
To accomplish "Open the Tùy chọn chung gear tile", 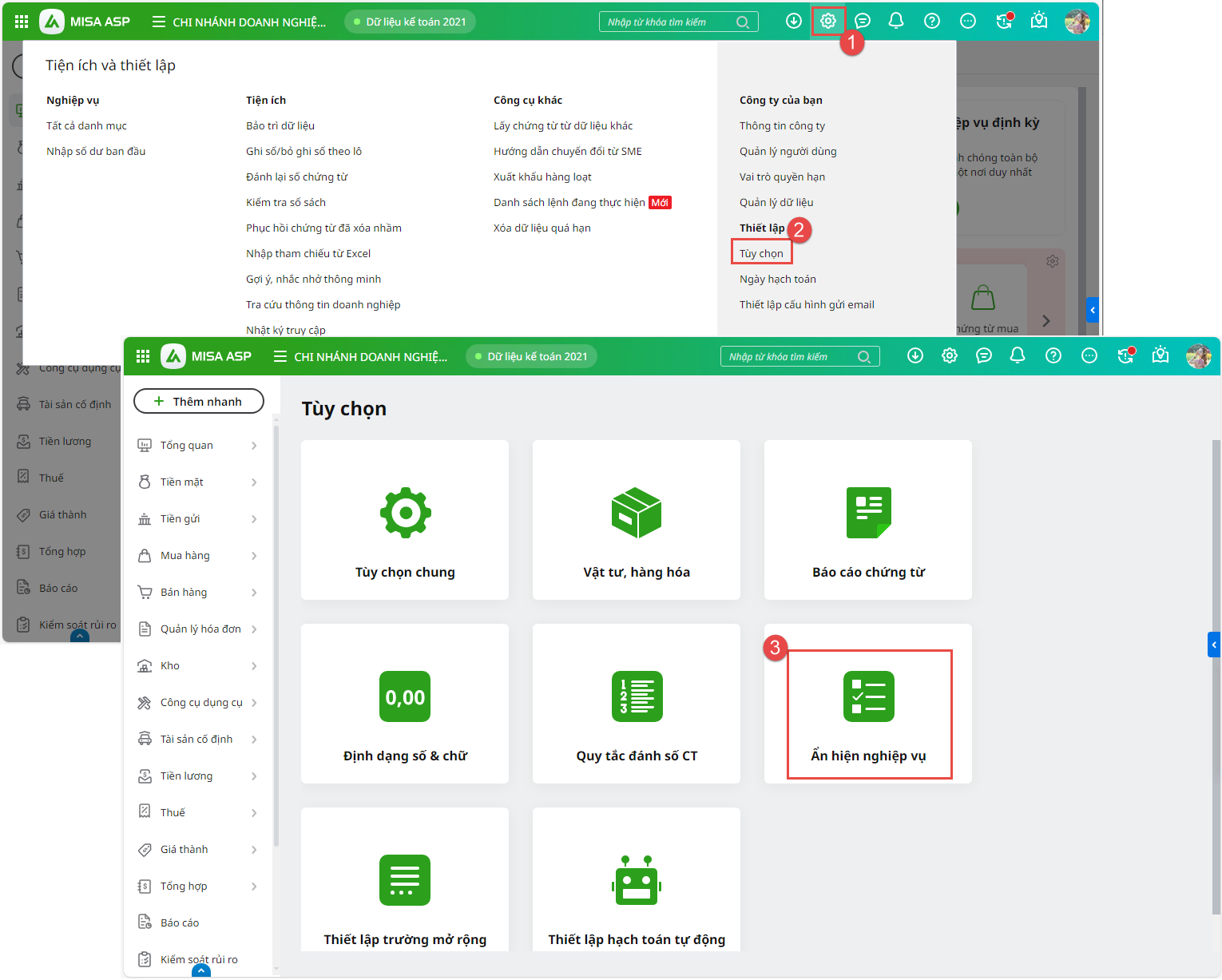I will (x=405, y=520).
